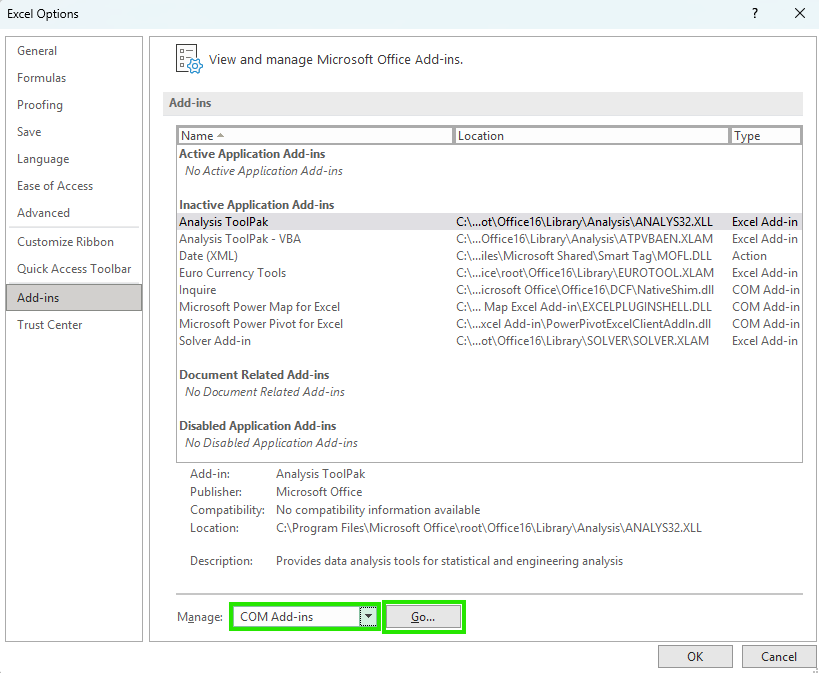Click the Help question mark icon
Viewport: 819px width, 673px height.
point(755,13)
